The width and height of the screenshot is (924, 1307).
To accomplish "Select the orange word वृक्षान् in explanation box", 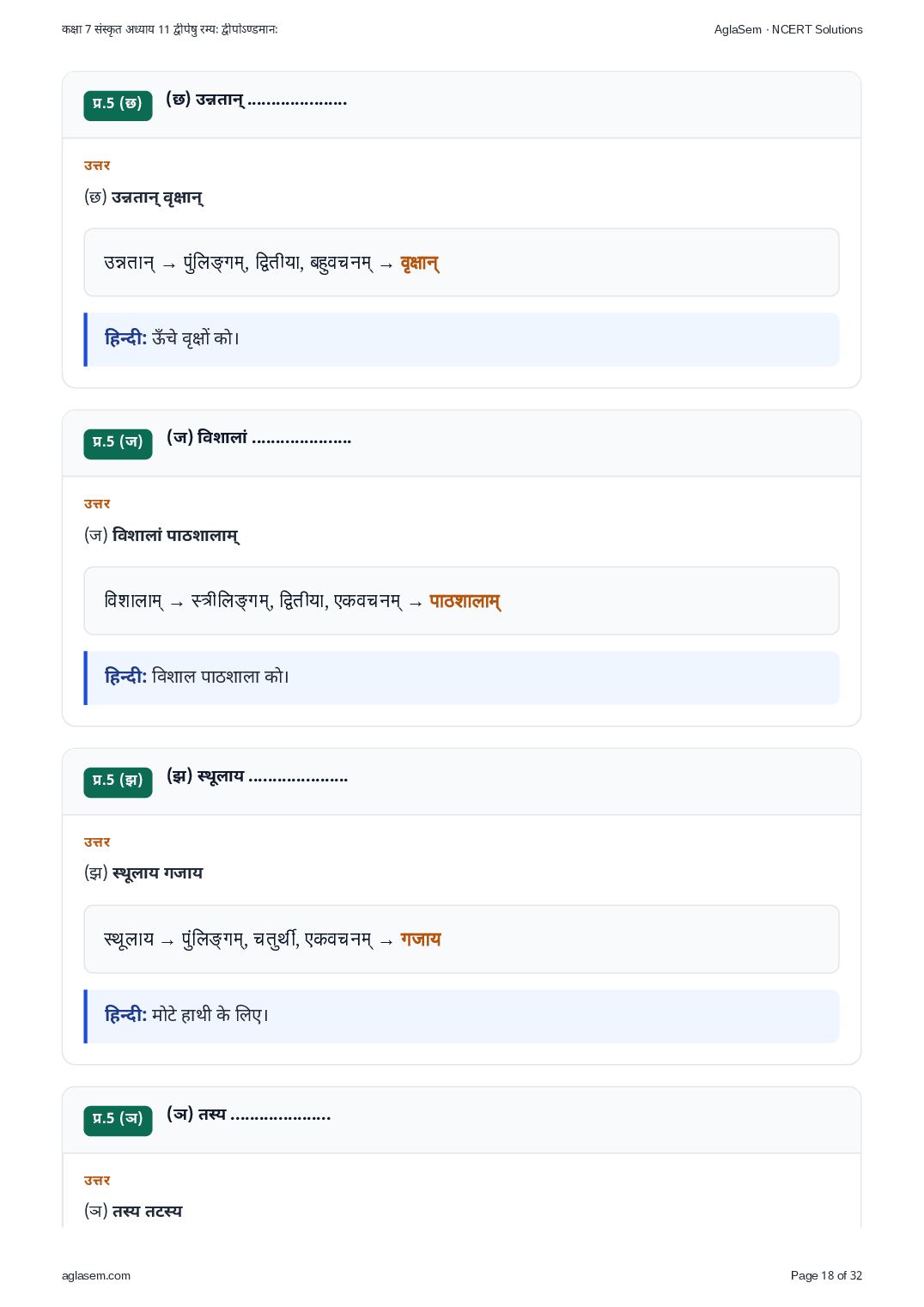I will tap(420, 263).
